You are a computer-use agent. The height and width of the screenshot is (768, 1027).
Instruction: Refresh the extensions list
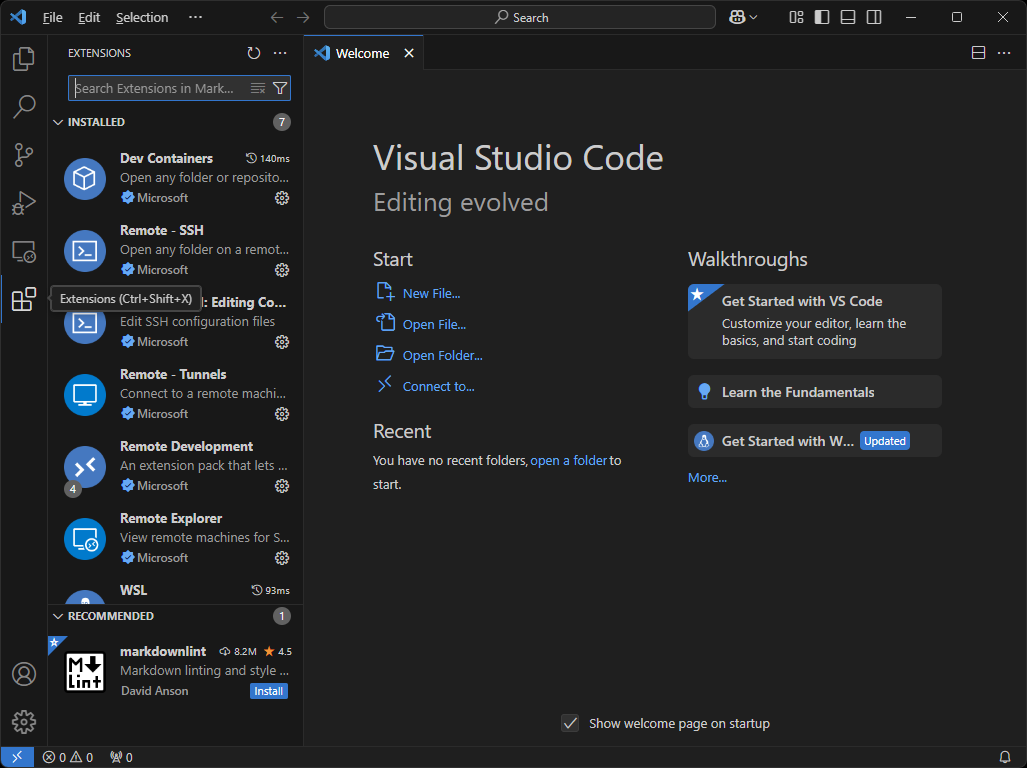(254, 53)
